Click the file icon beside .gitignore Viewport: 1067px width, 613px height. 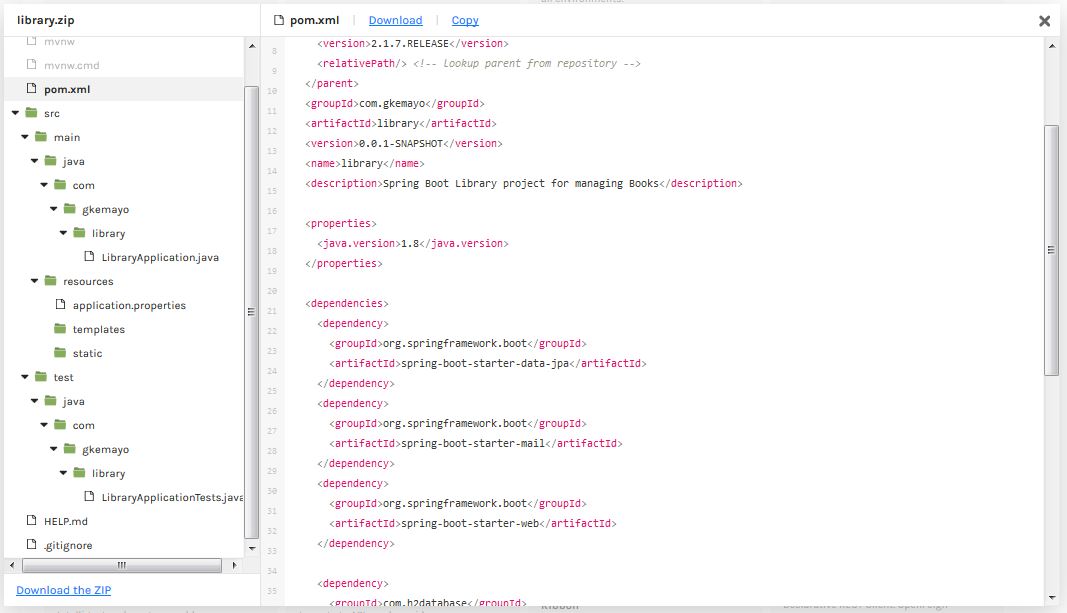[30, 545]
